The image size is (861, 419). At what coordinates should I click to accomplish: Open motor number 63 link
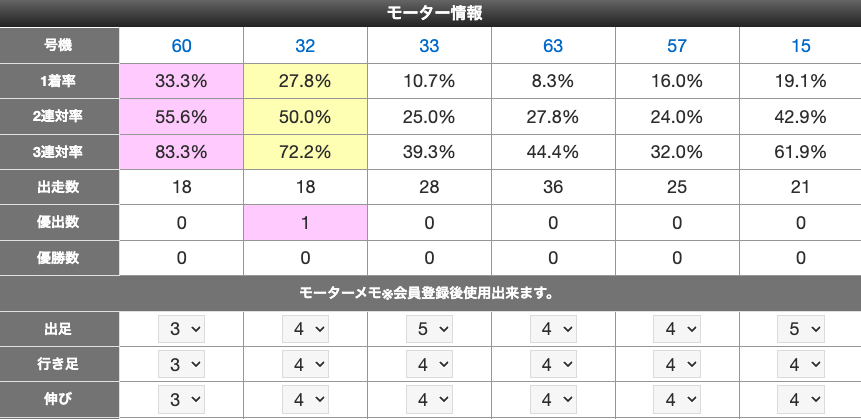click(x=553, y=46)
